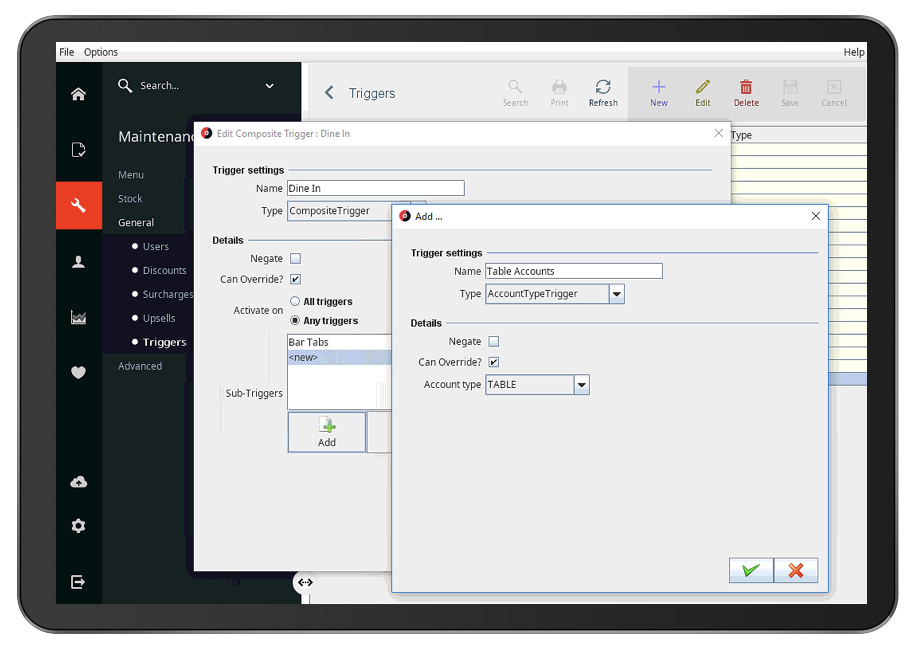Click the magnifier icon in sidebar search
921x657 pixels.
pos(125,86)
